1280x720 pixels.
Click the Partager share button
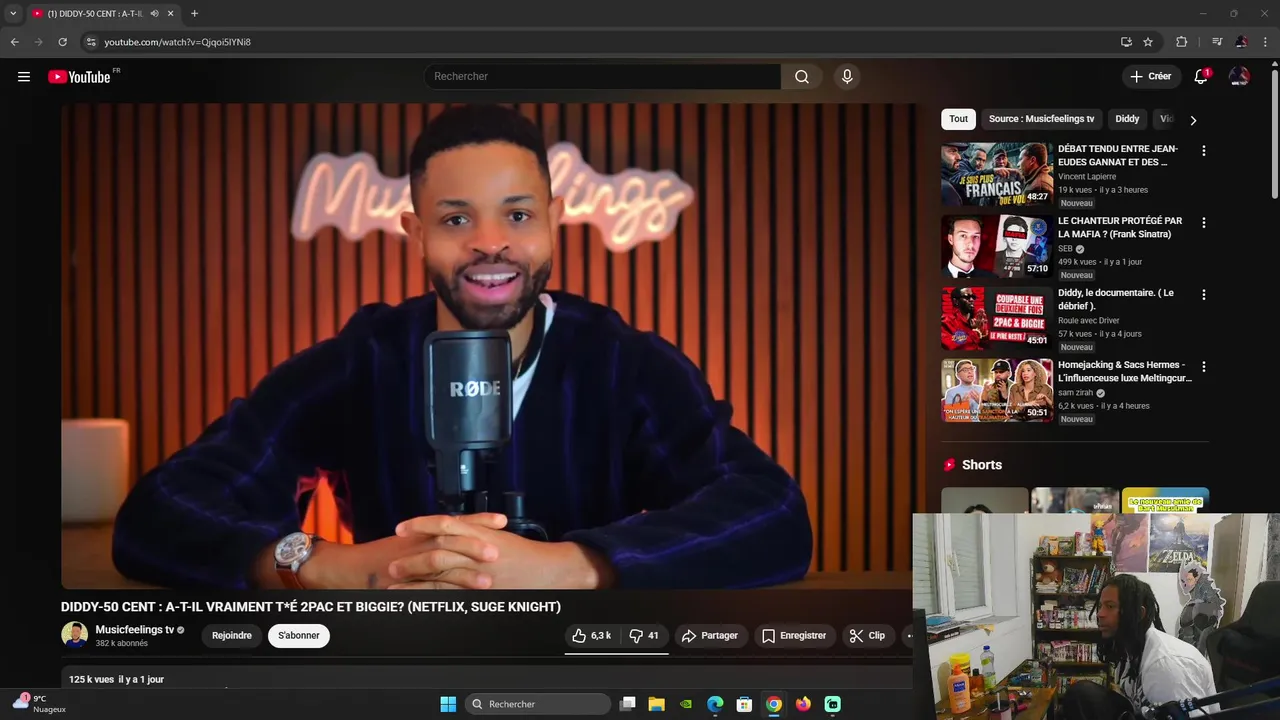coord(710,636)
